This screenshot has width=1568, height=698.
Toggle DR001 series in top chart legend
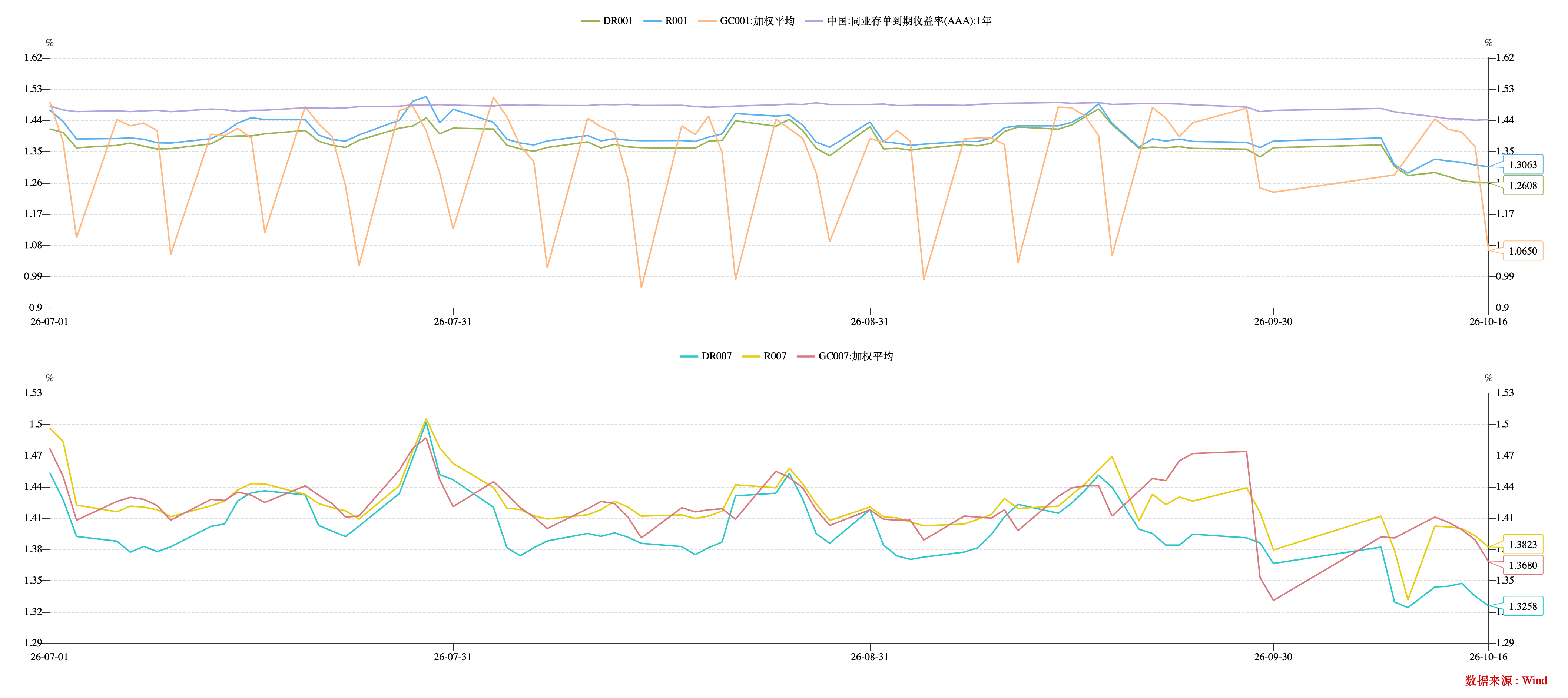(x=607, y=21)
